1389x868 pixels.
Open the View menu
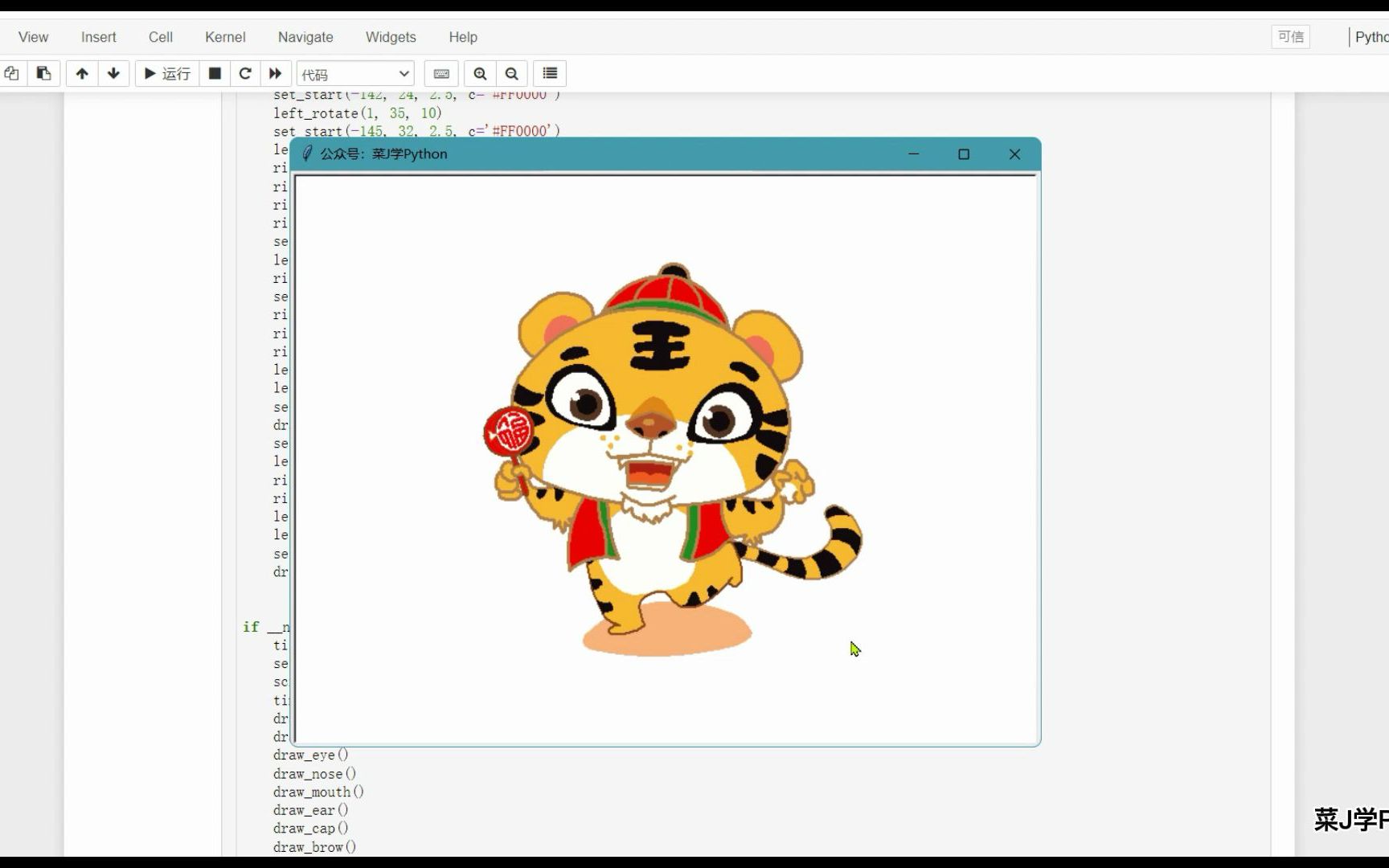pyautogui.click(x=33, y=37)
